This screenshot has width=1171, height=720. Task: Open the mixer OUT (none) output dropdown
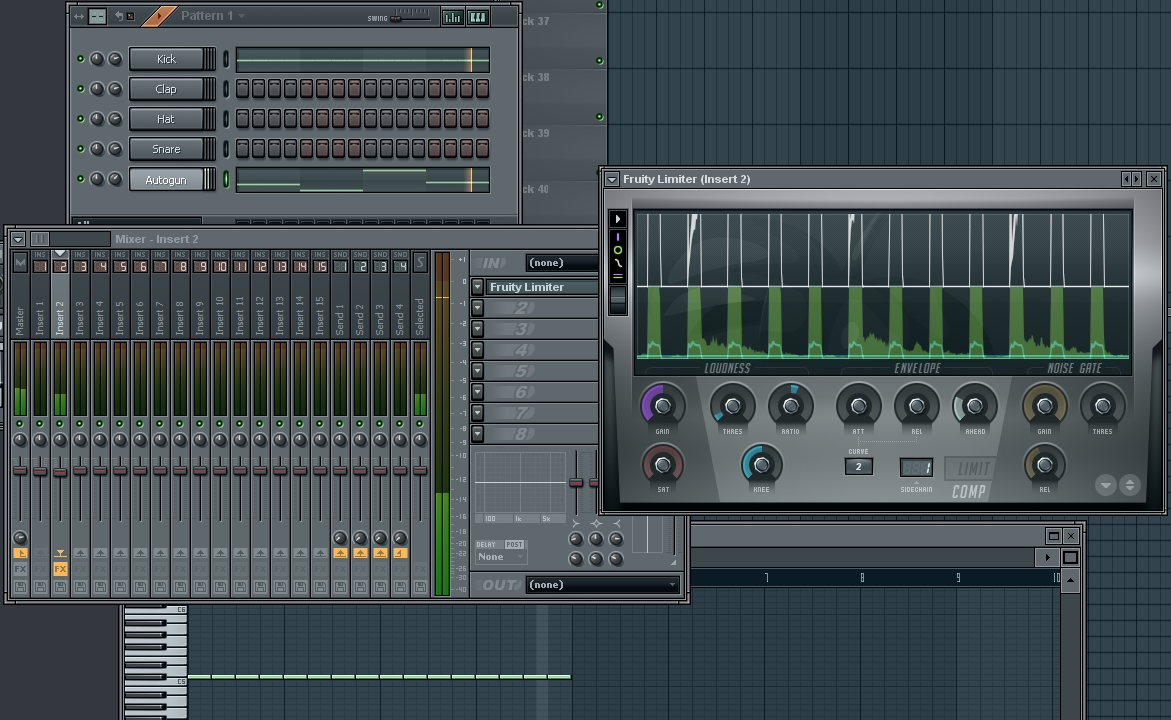click(x=603, y=585)
